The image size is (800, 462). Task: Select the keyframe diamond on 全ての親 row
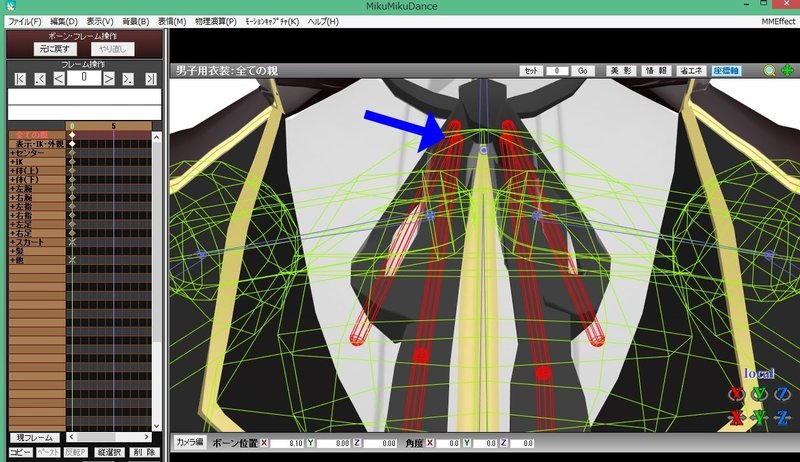[x=72, y=135]
